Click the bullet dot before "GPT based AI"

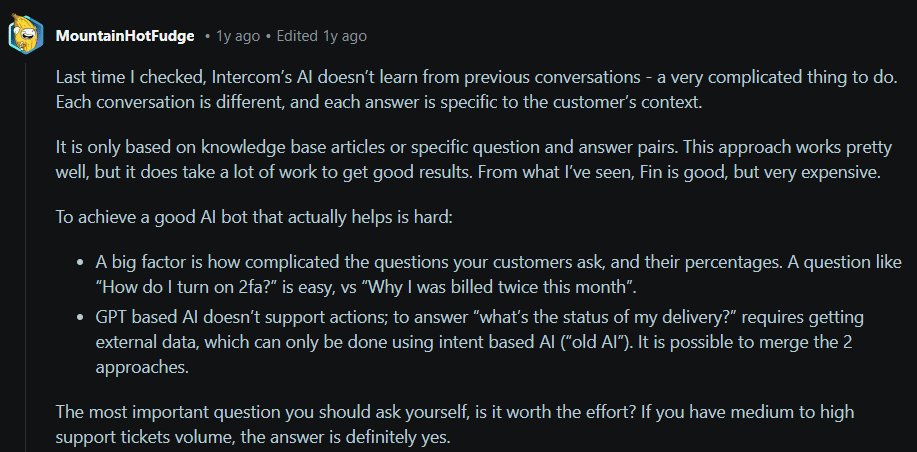tap(82, 317)
